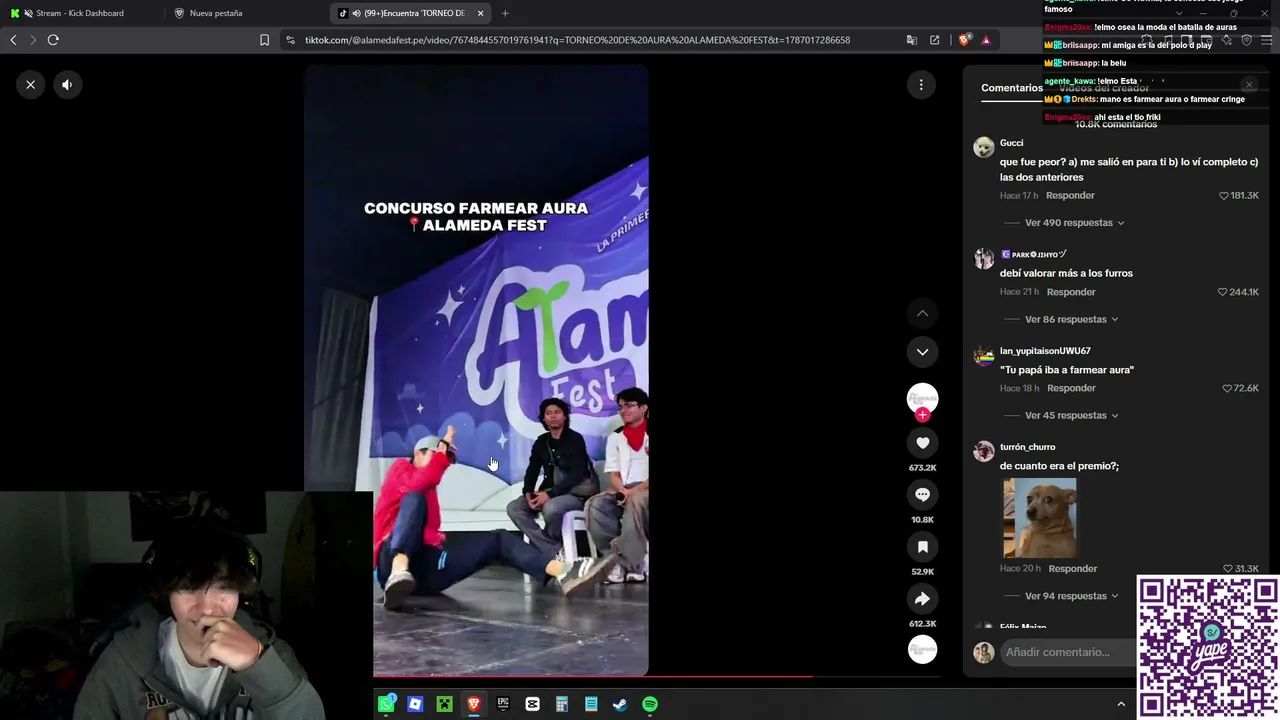Open Steam from the taskbar
Image resolution: width=1280 pixels, height=720 pixels.
(620, 704)
